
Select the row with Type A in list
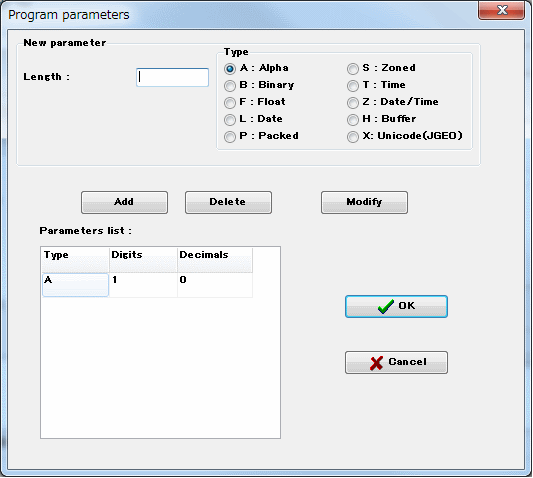click(147, 285)
